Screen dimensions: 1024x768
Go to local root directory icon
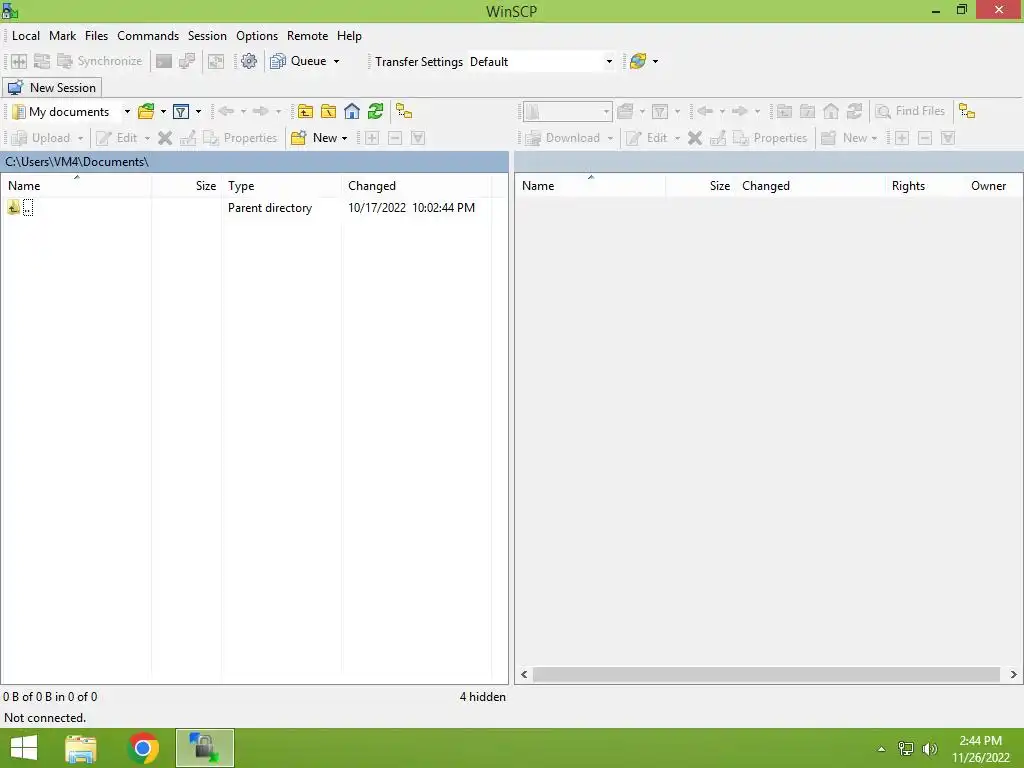(328, 112)
